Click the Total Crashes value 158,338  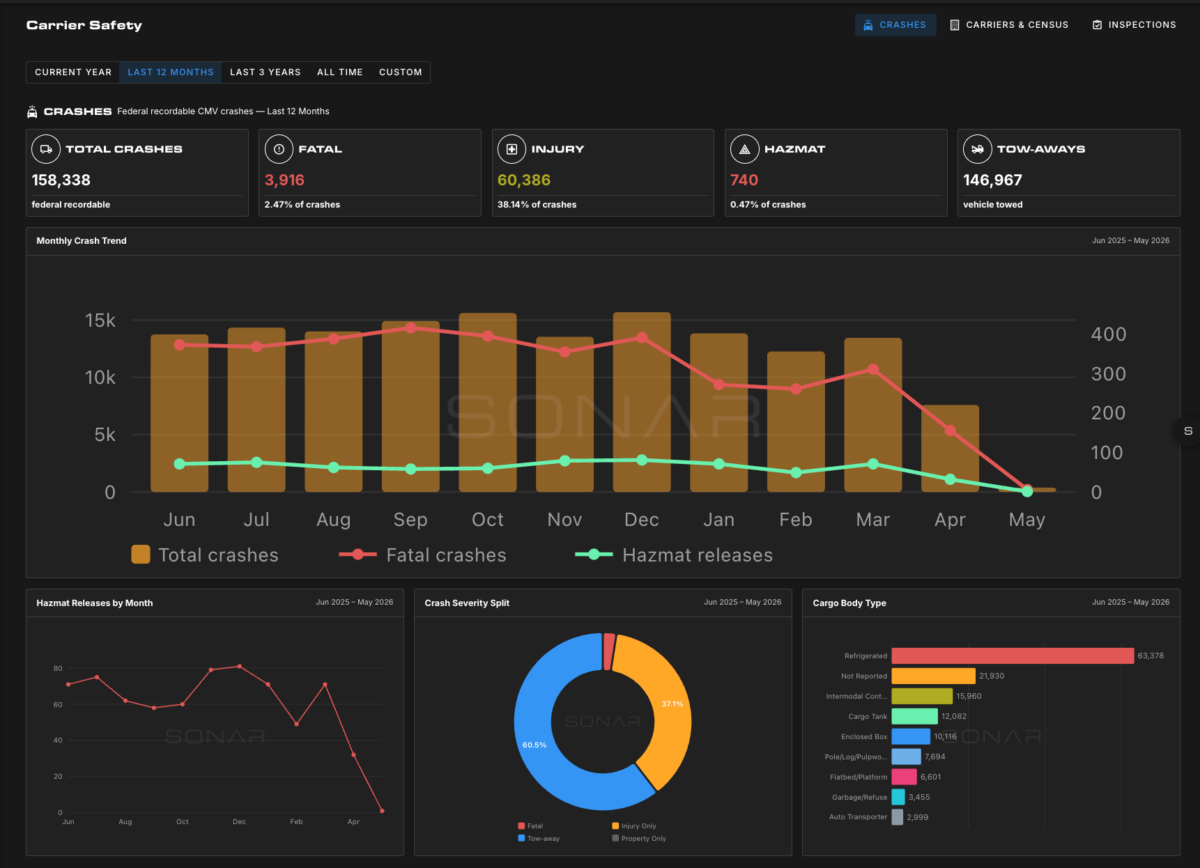(61, 180)
